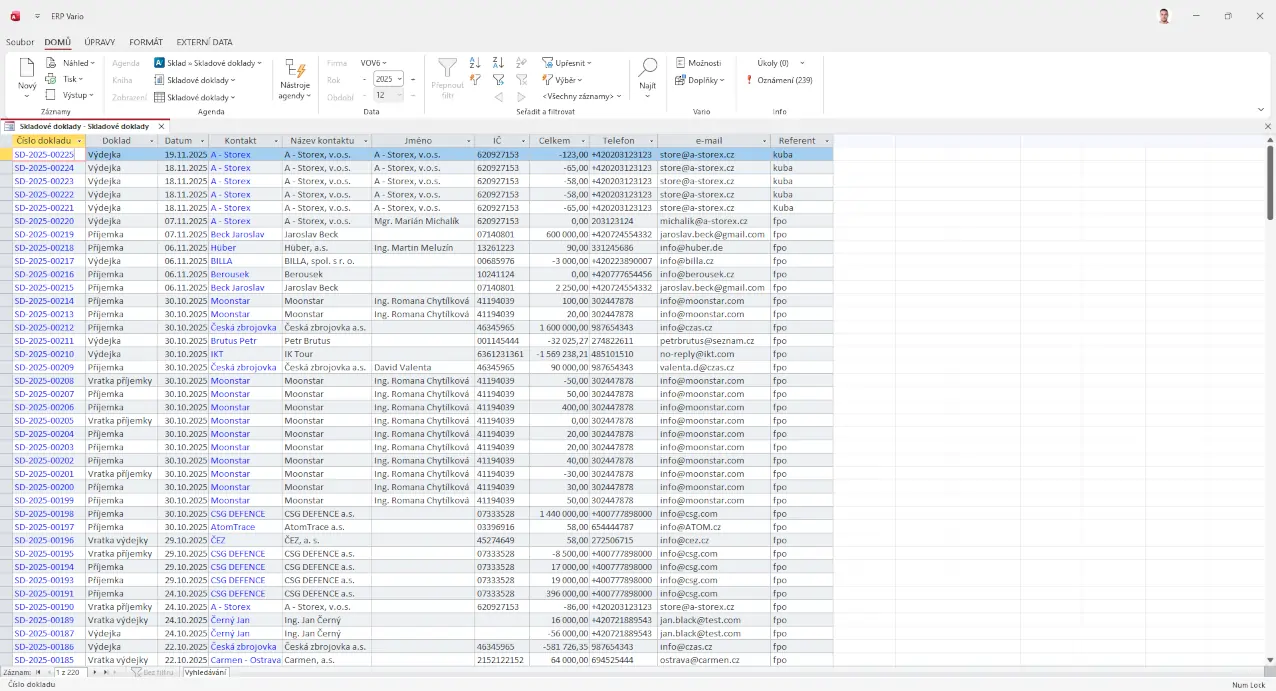Image resolution: width=1276 pixels, height=691 pixels.
Task: Expand the Číslo dokladu column filter arrow
Action: click(x=79, y=141)
